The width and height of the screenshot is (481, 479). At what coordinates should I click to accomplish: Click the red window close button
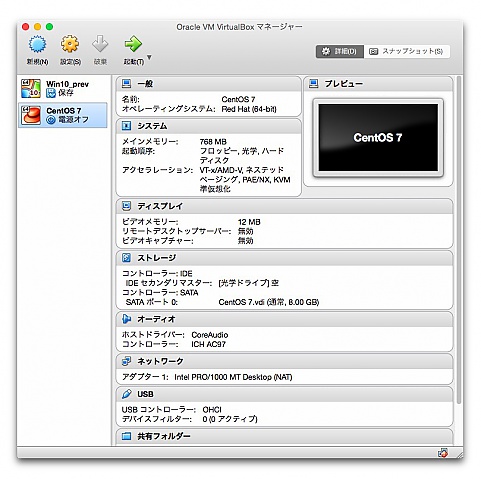pos(25,27)
